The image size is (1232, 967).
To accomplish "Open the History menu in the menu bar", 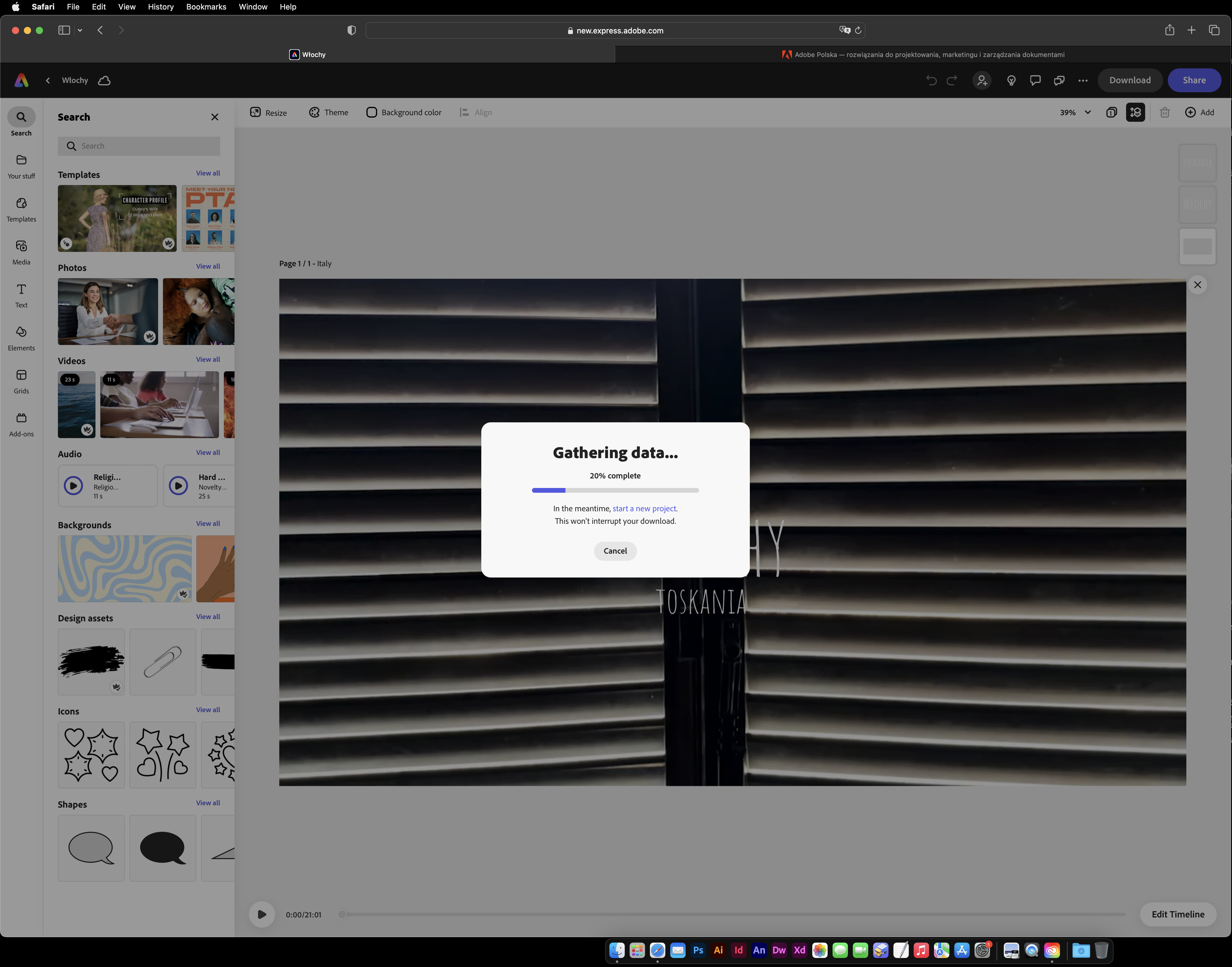I will [x=161, y=7].
